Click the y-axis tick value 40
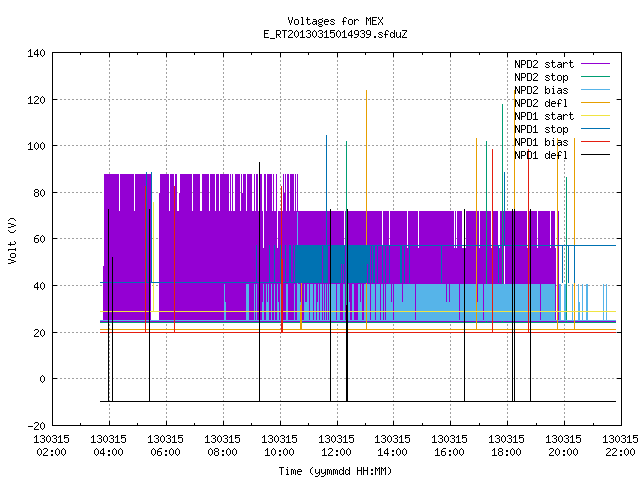This screenshot has width=640, height=480. tap(39, 286)
